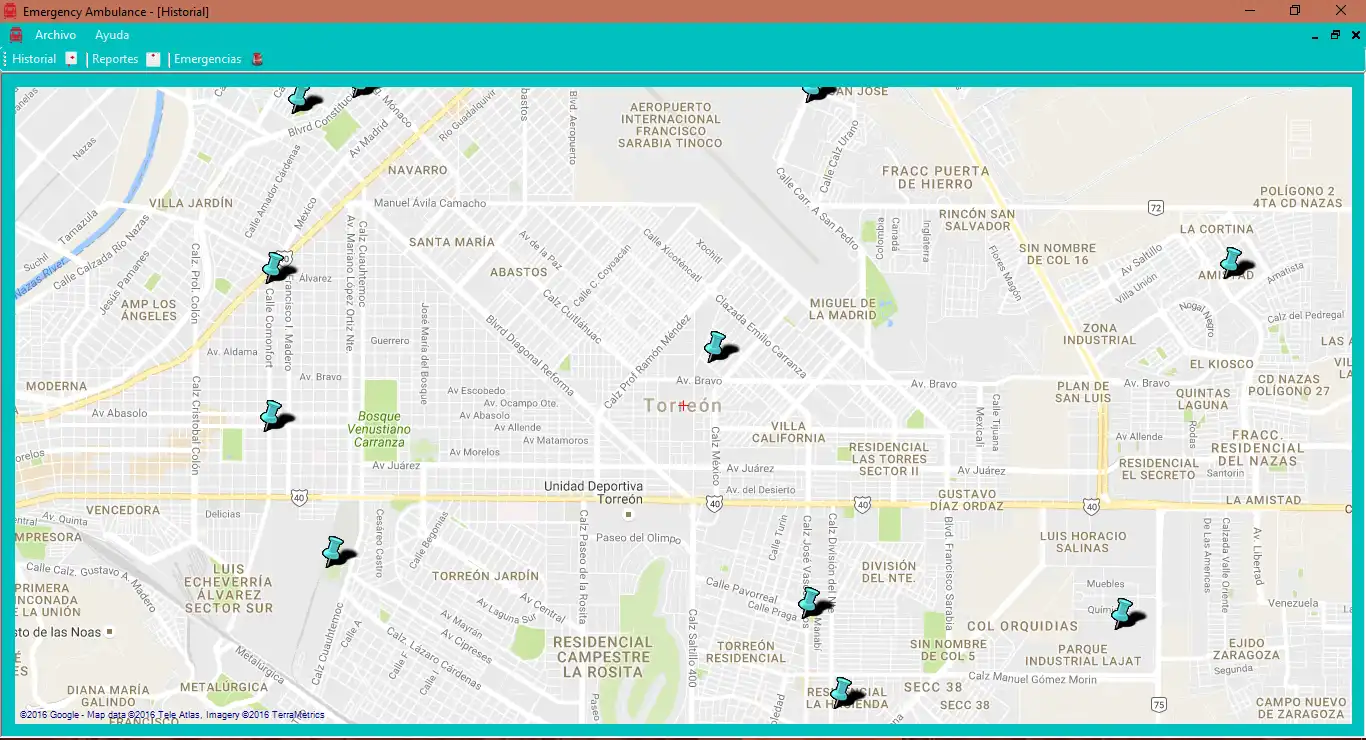The width and height of the screenshot is (1366, 740).
Task: Select the pushpin at Residencial La Hacienda
Action: pyautogui.click(x=846, y=692)
